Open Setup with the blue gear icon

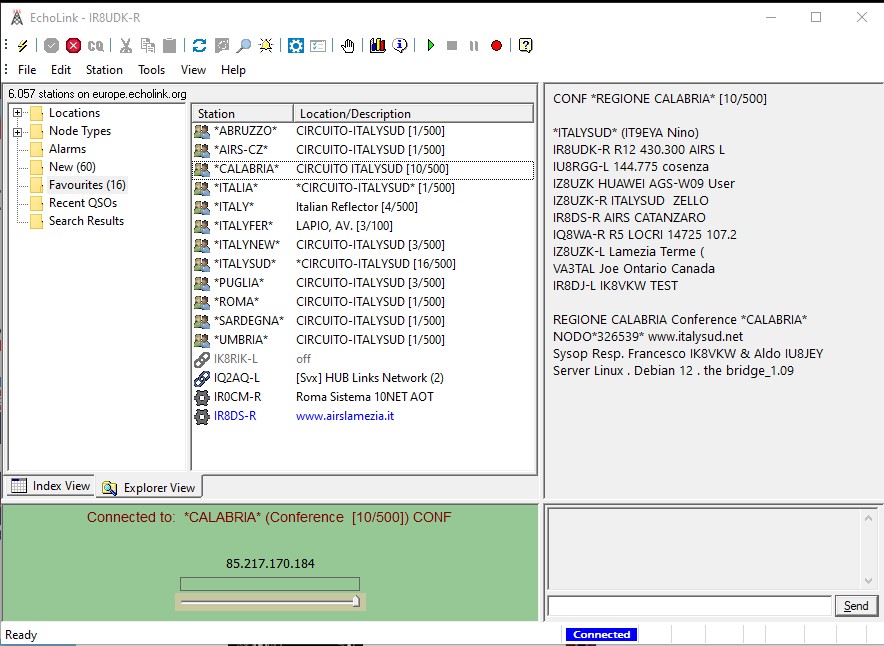pyautogui.click(x=295, y=46)
